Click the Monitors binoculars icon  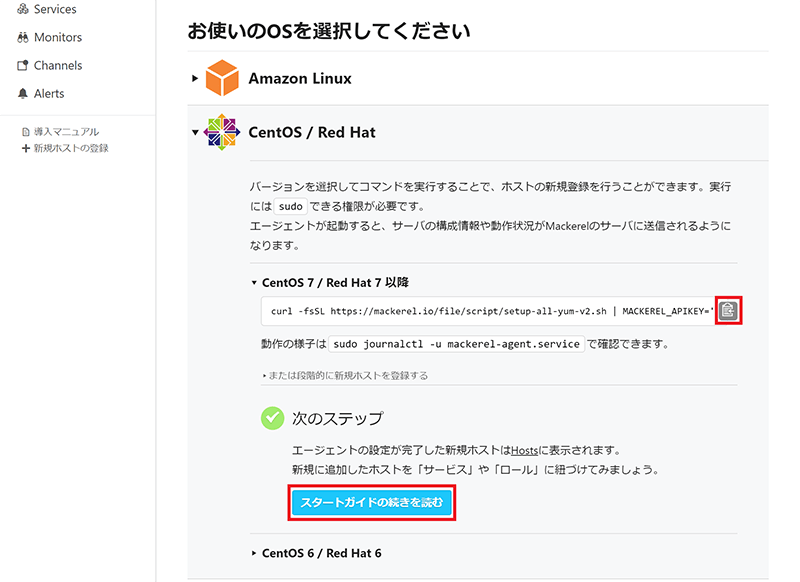[x=23, y=37]
